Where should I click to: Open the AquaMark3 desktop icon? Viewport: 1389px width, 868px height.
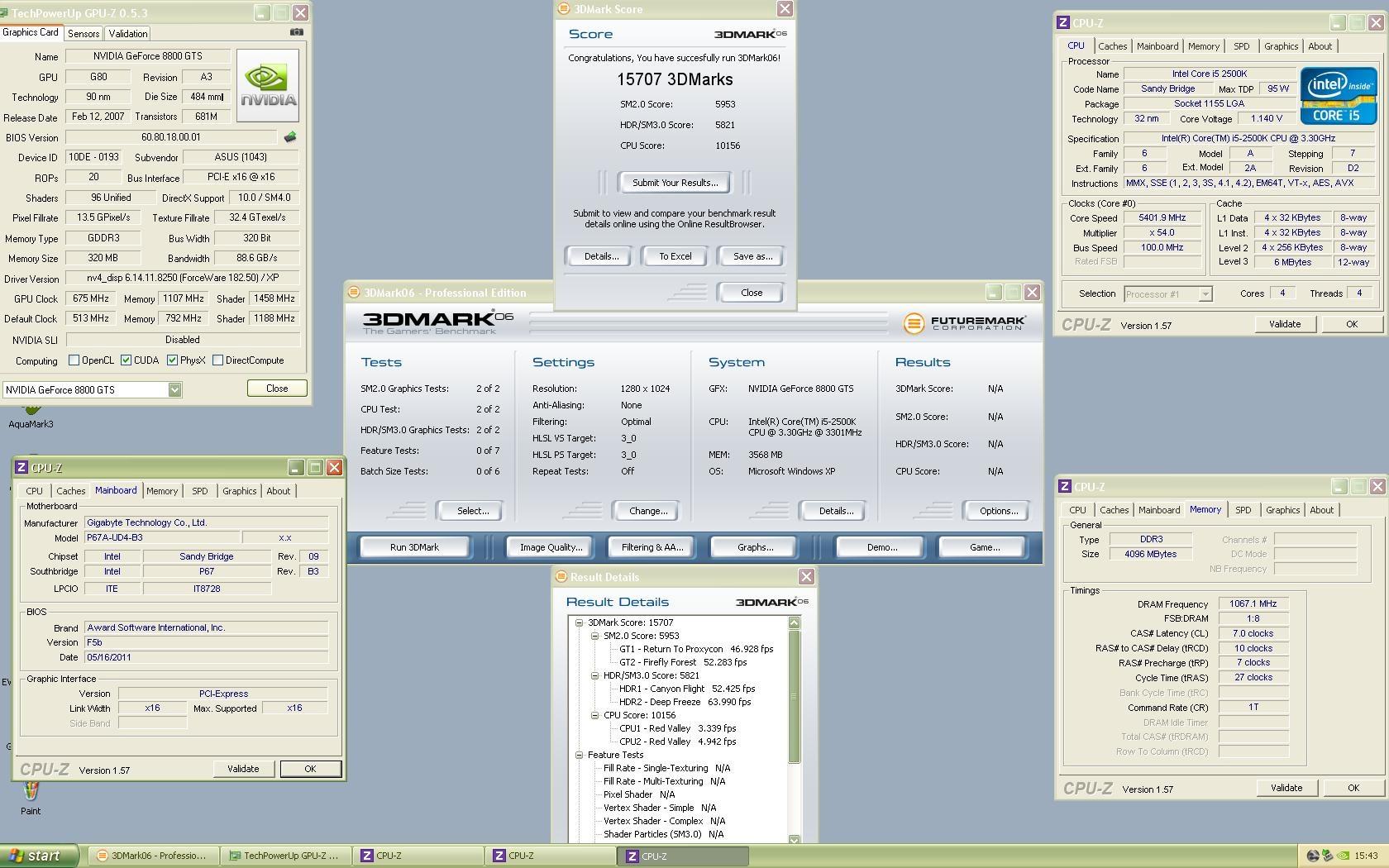[x=31, y=416]
